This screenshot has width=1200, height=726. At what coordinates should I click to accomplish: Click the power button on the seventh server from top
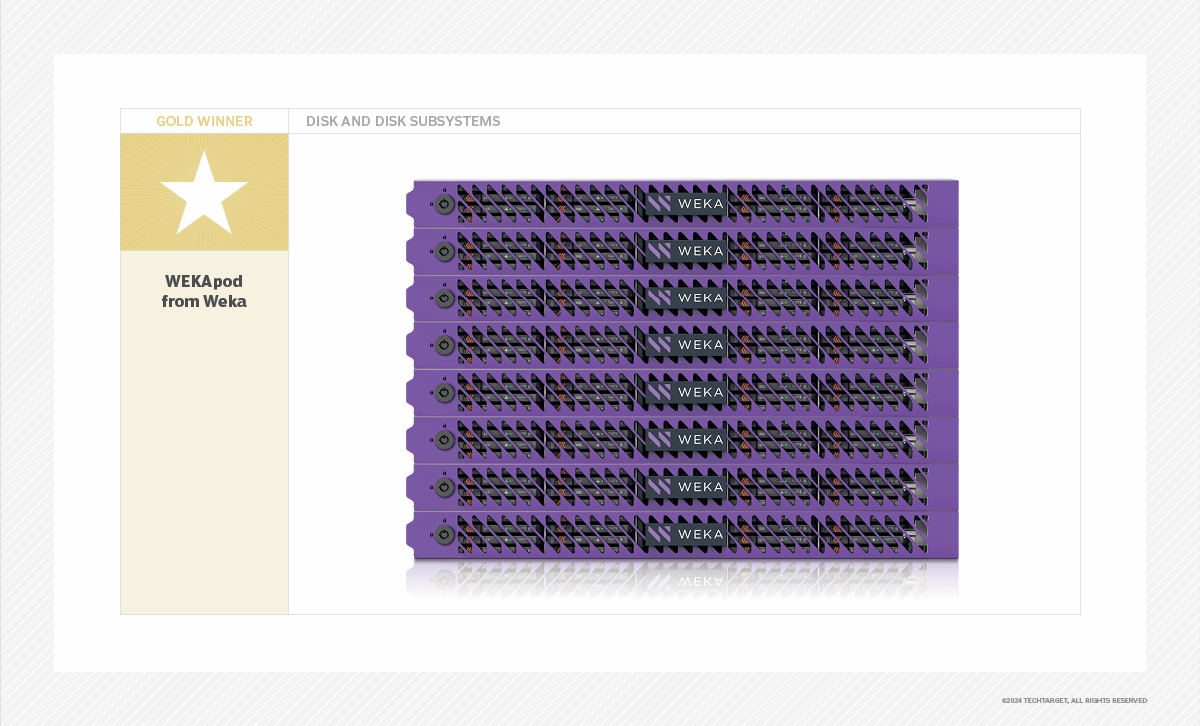click(x=445, y=487)
